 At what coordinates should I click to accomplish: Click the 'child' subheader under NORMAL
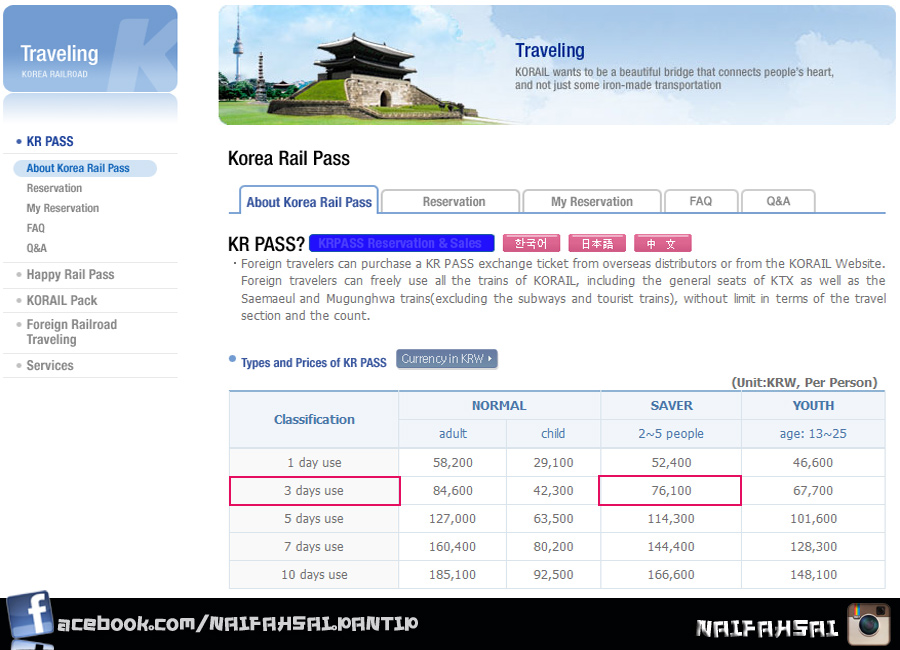coord(553,434)
